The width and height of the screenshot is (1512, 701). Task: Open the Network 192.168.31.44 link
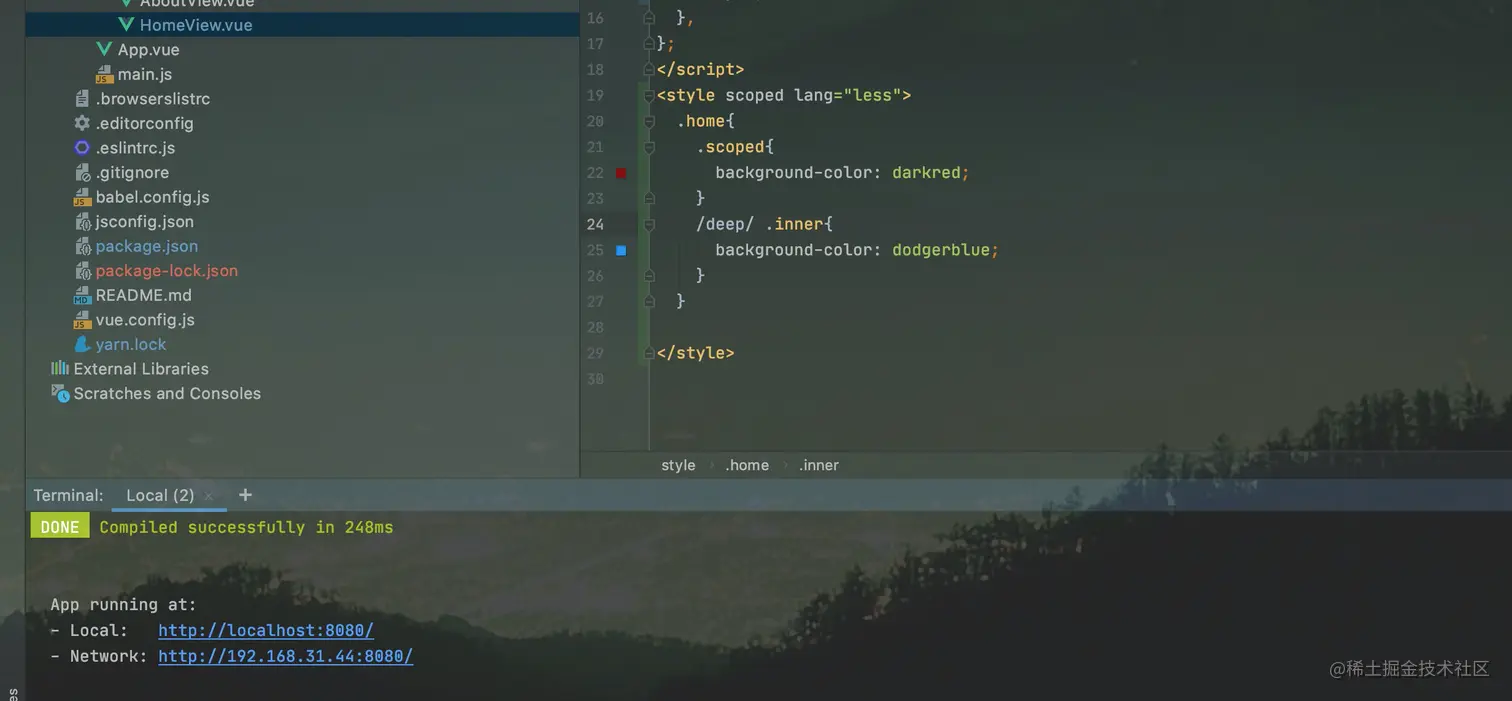[x=286, y=657]
